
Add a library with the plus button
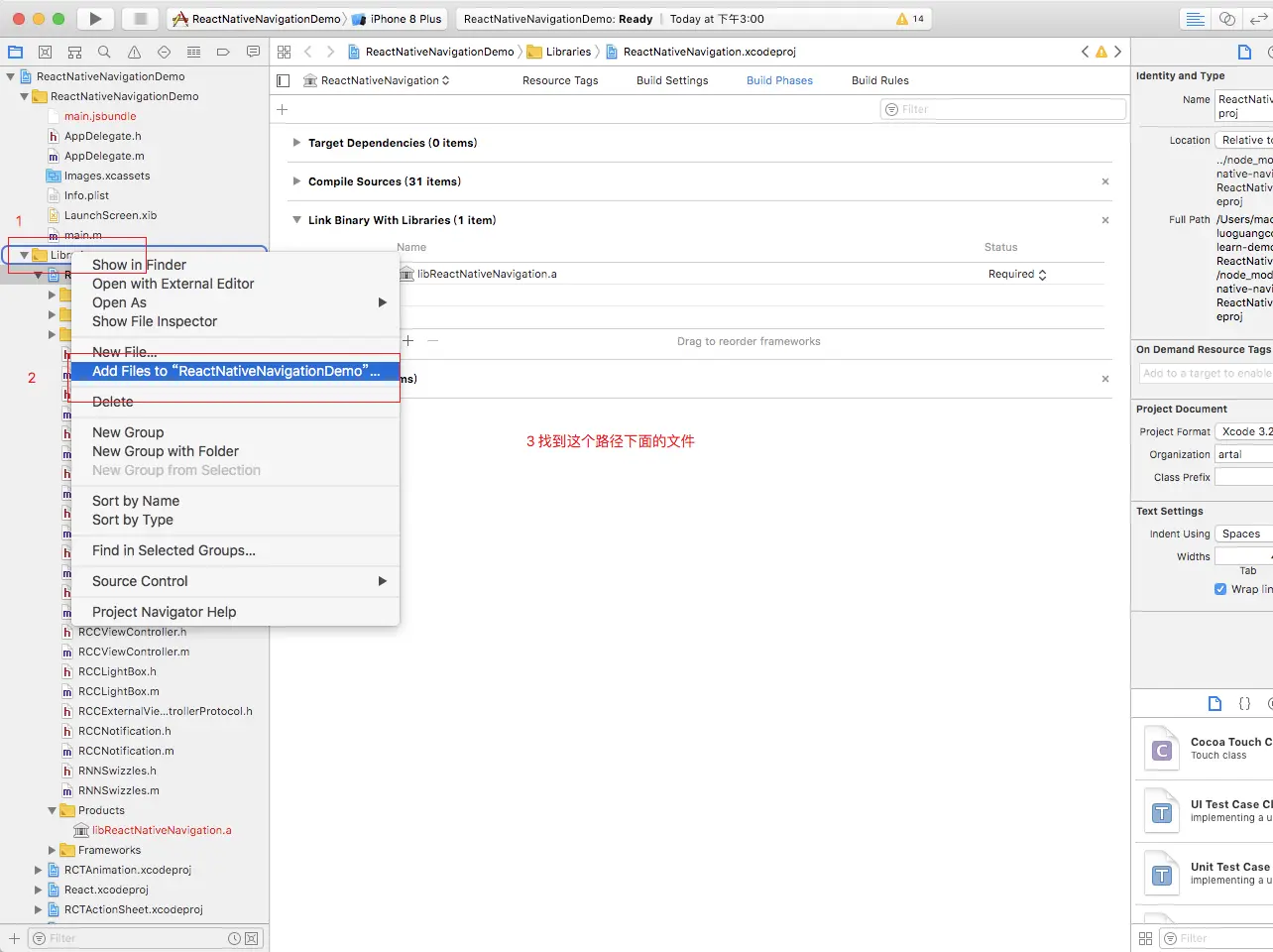[x=407, y=340]
